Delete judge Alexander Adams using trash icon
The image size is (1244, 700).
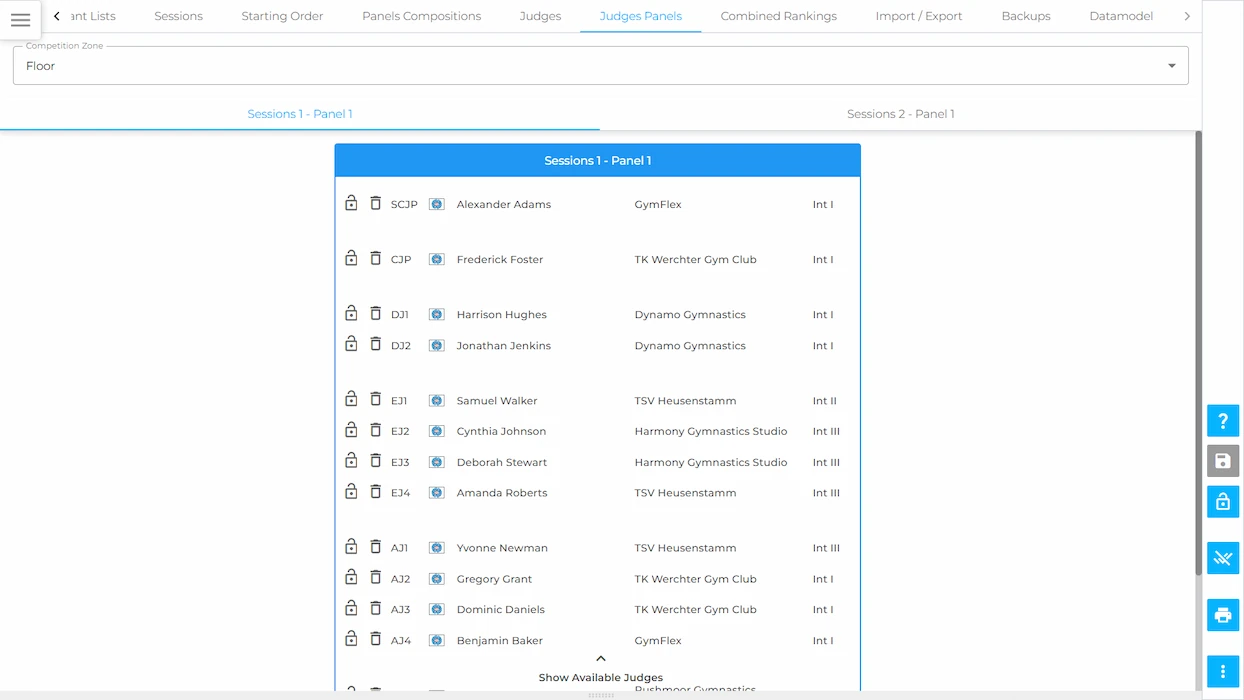pos(375,203)
